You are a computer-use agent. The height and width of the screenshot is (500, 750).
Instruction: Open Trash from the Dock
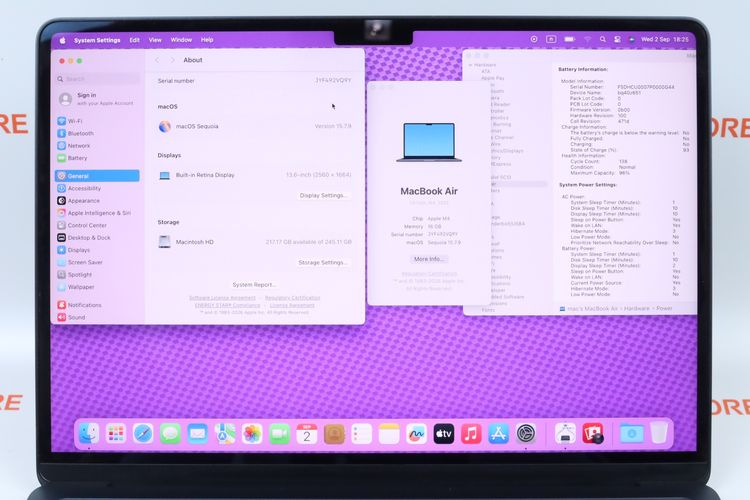tap(659, 433)
